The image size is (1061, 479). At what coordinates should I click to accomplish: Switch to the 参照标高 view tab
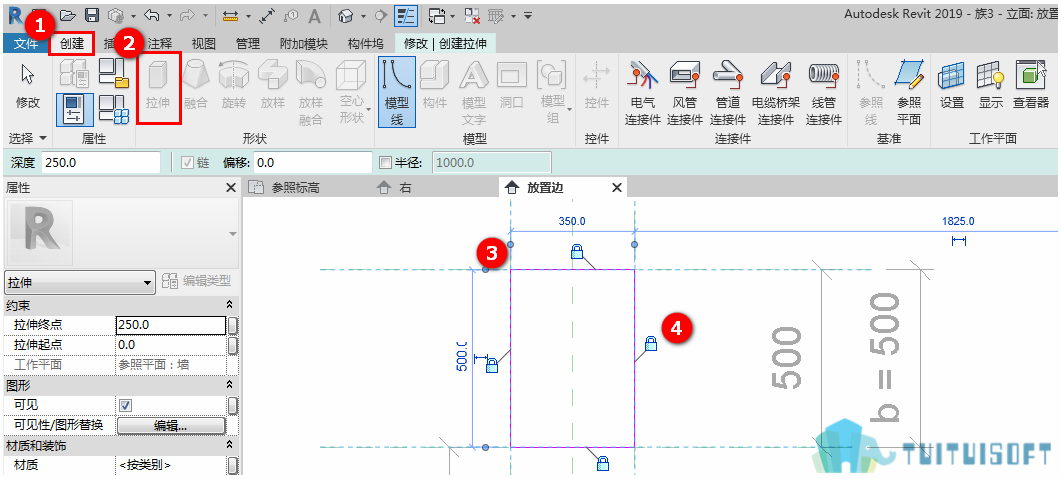(296, 188)
